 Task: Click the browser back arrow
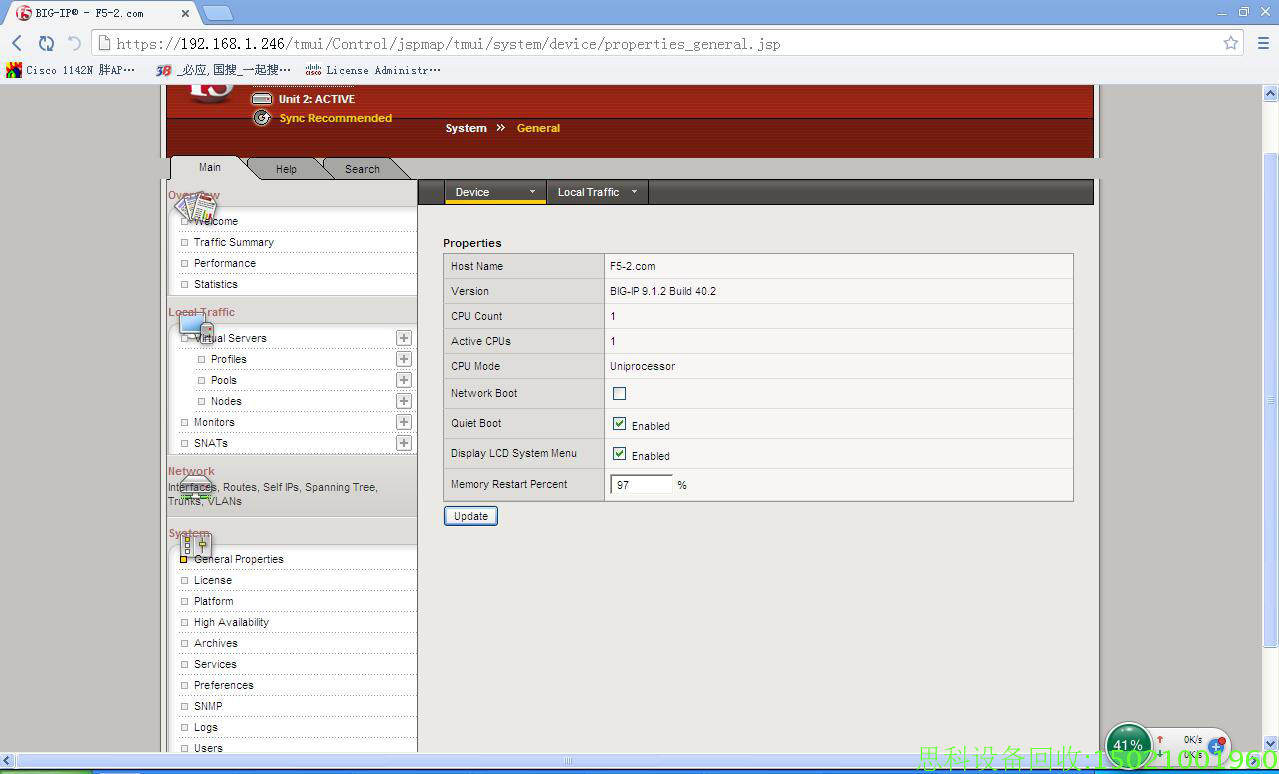(17, 43)
